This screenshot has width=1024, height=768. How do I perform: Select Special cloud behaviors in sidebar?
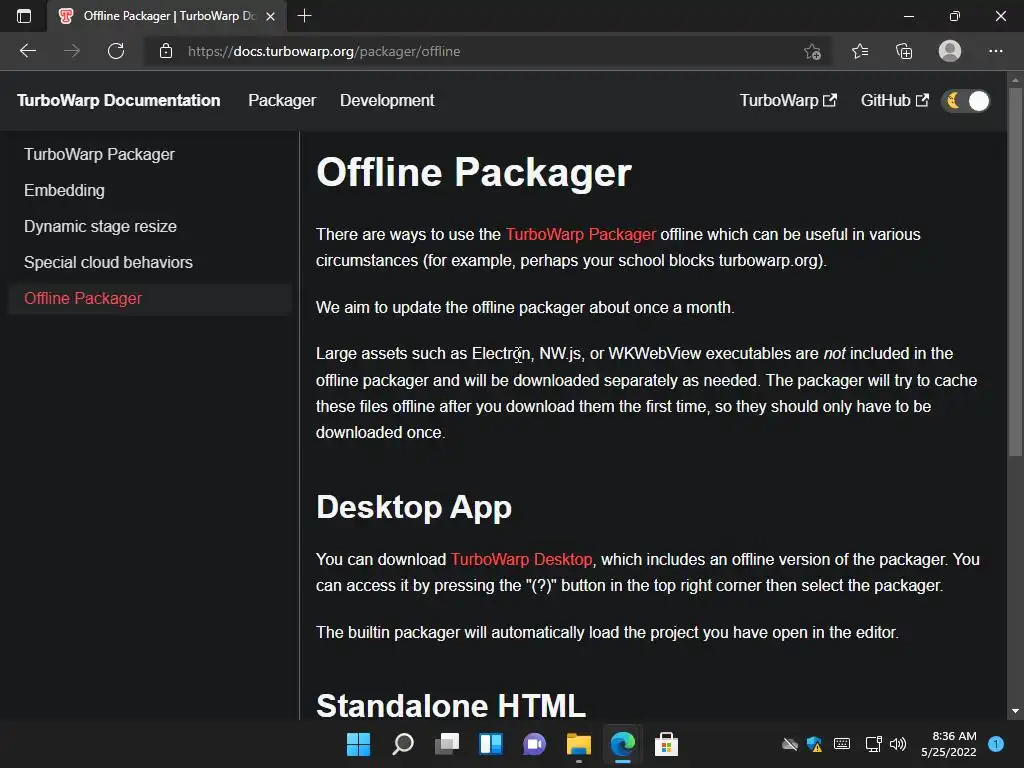(x=150, y=262)
